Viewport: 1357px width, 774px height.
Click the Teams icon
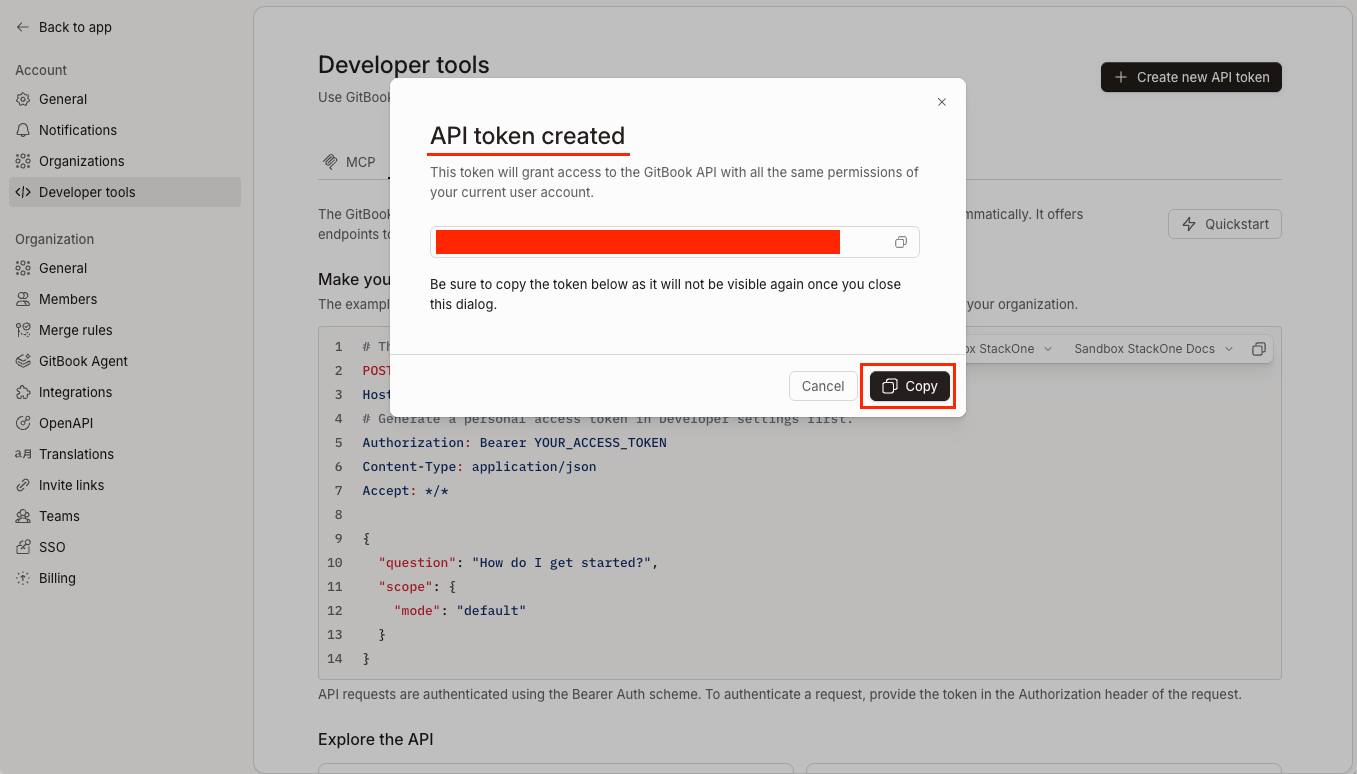pyautogui.click(x=23, y=516)
